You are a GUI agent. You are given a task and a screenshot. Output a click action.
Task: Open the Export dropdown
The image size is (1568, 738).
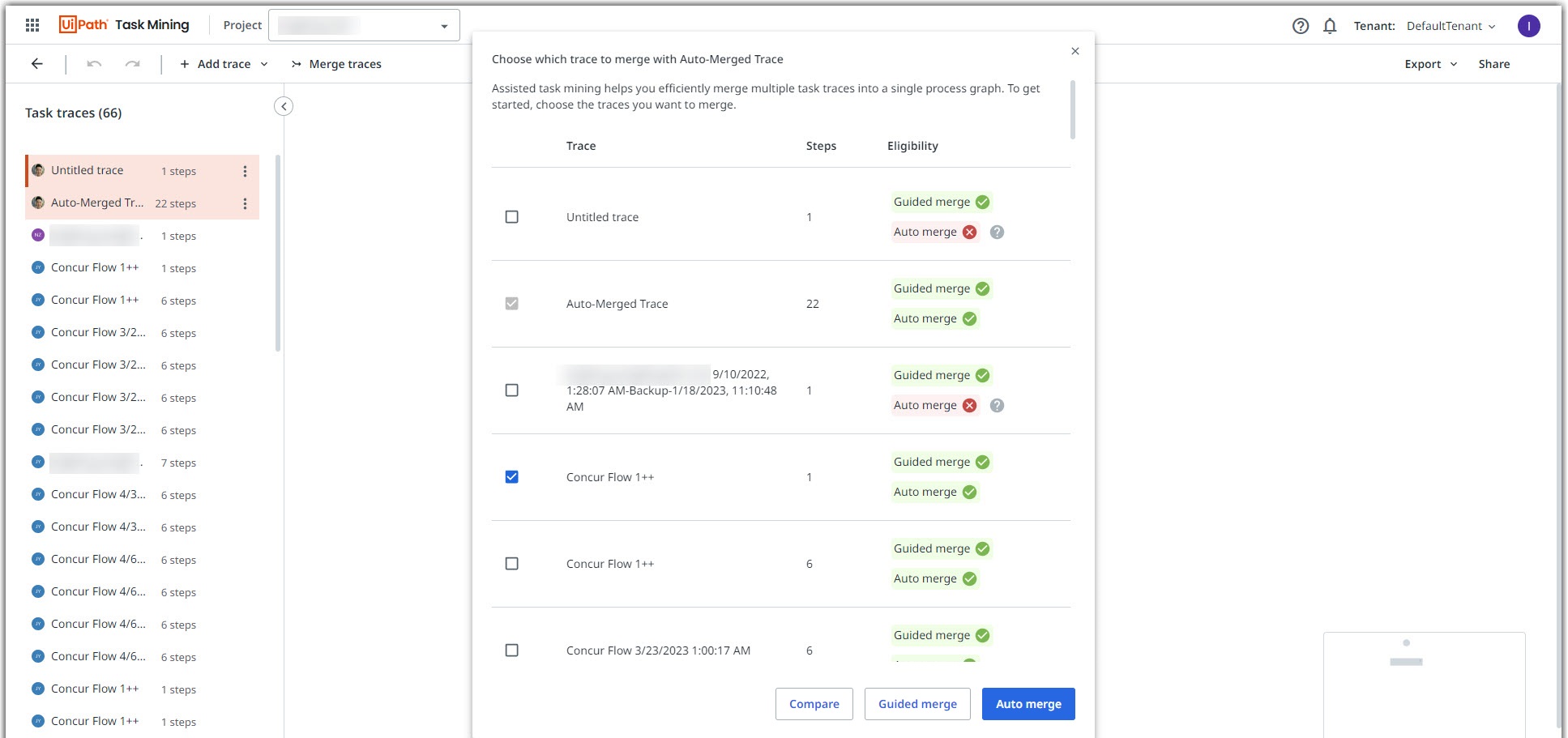coord(1431,64)
